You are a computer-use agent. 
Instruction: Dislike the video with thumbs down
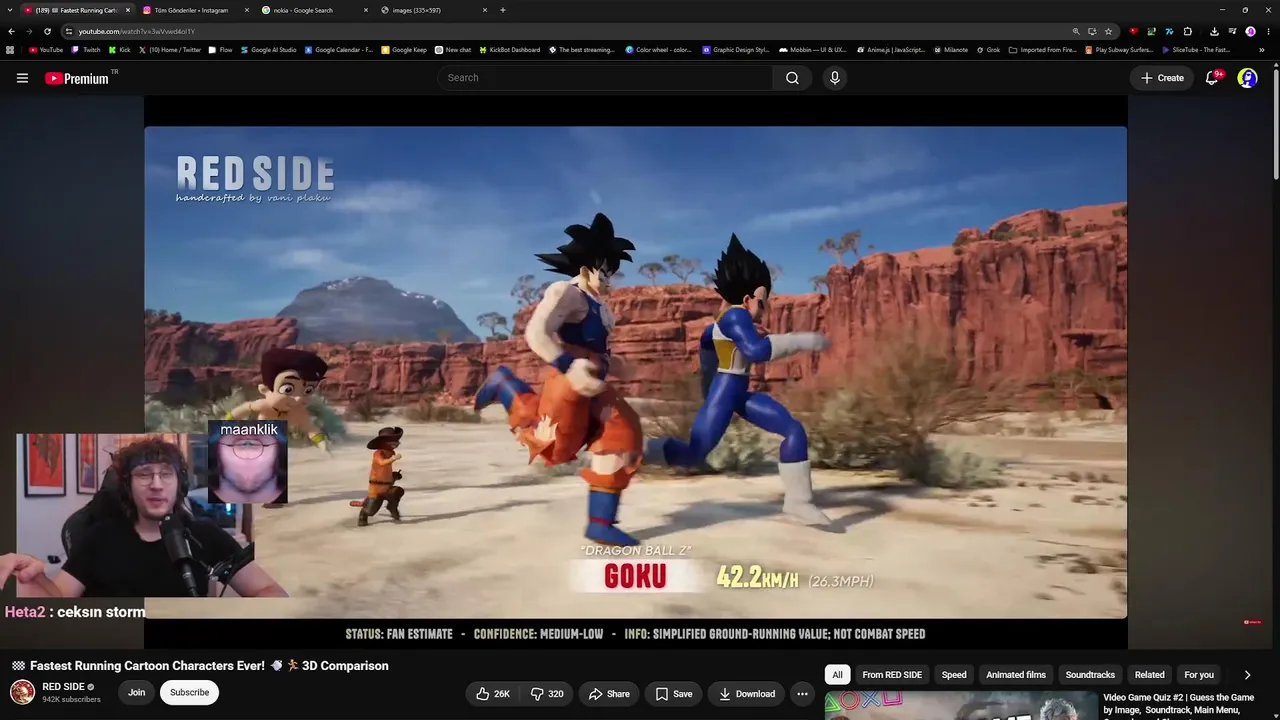click(x=547, y=694)
